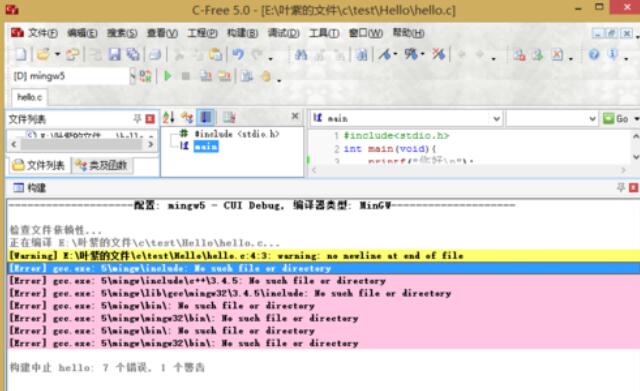The height and width of the screenshot is (391, 640).
Task: Open the 查看(V) menu
Action: [x=162, y=33]
